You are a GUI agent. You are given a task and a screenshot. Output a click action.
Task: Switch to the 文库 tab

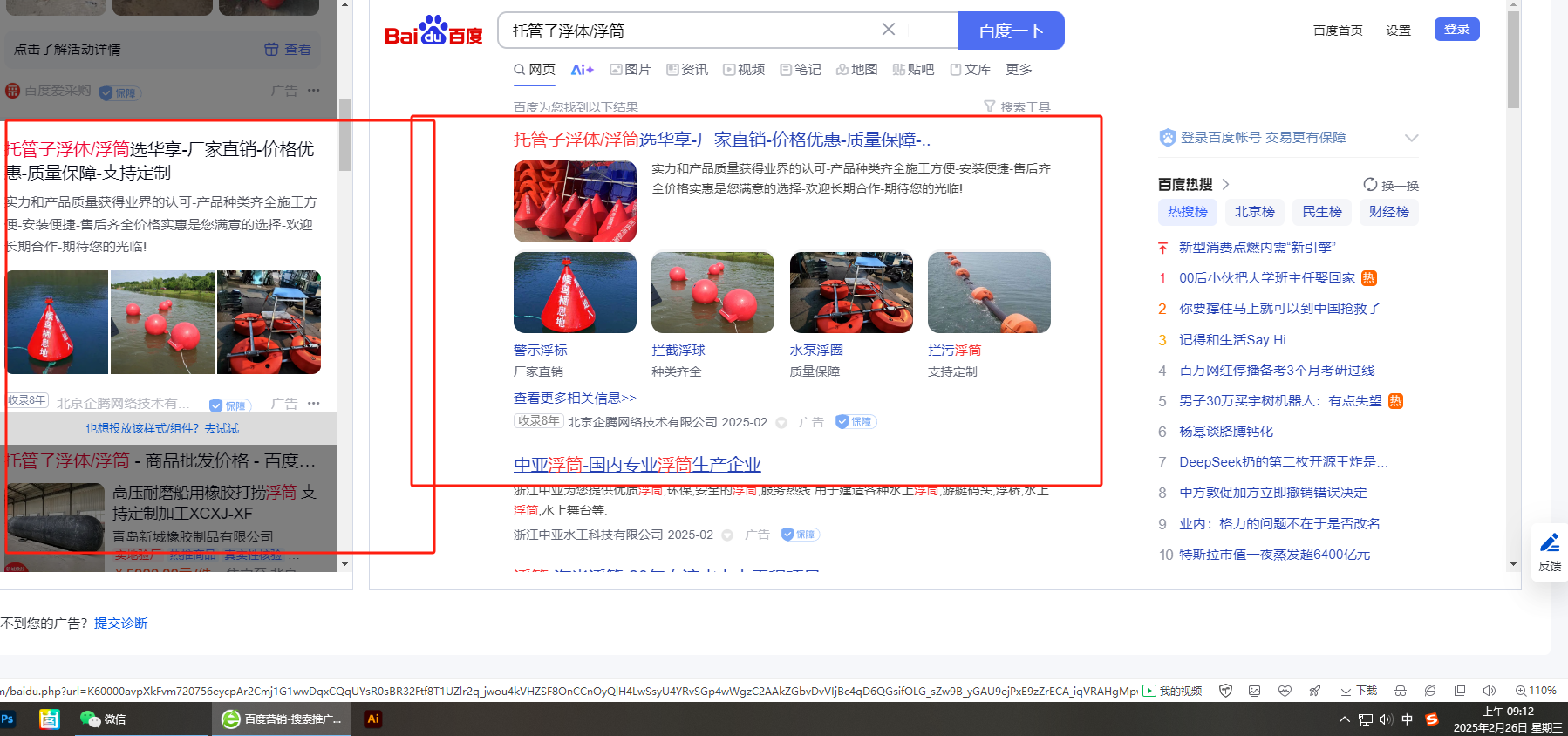(970, 70)
